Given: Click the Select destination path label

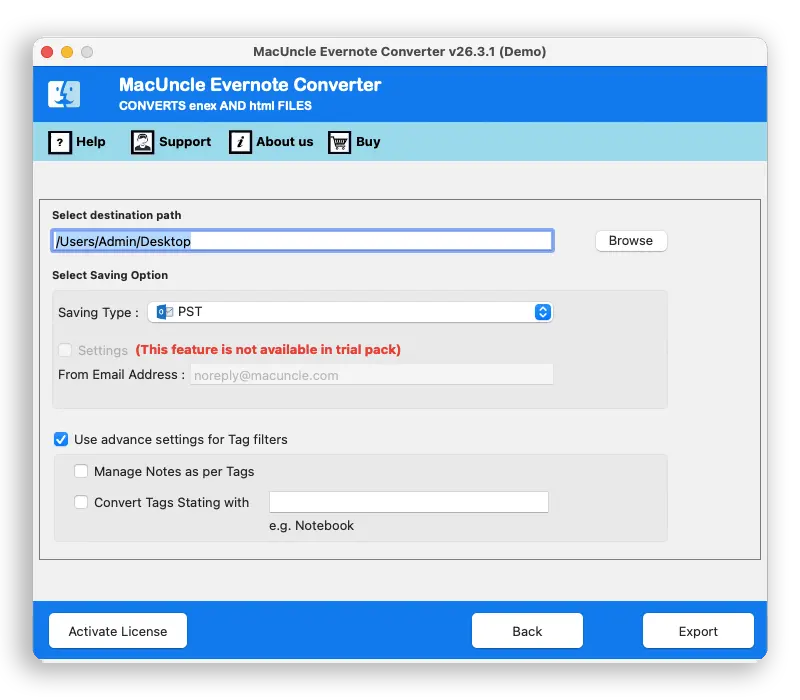Looking at the screenshot, I should (116, 215).
